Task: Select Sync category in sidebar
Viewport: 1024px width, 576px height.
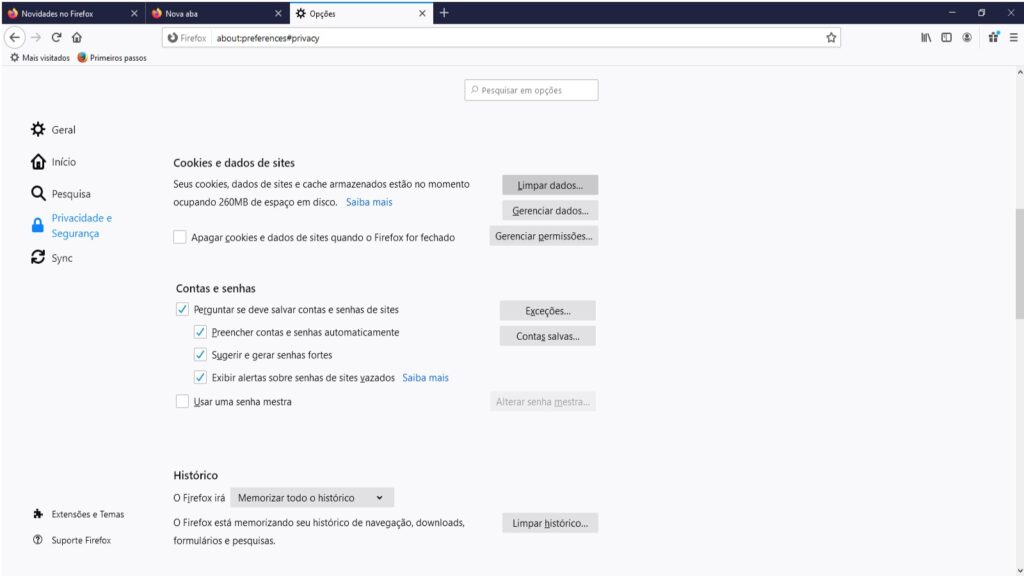Action: click(x=52, y=258)
